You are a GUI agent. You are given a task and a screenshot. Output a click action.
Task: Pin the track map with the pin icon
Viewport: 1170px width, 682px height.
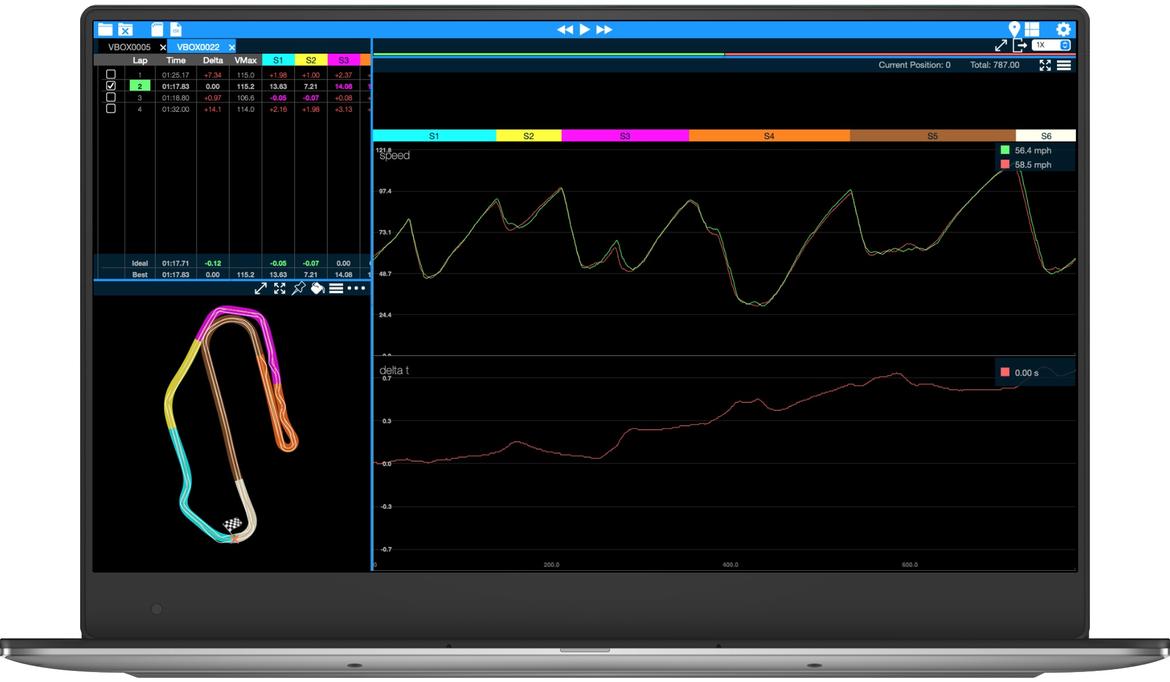click(298, 288)
